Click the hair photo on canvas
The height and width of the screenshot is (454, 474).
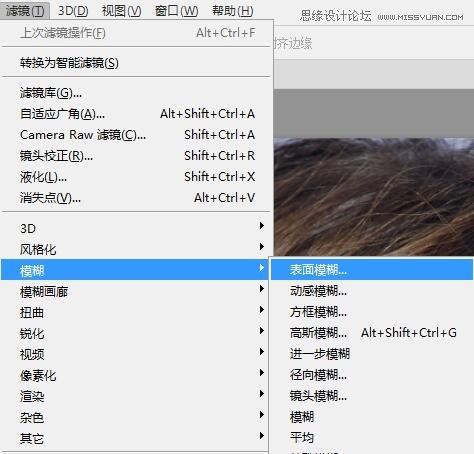(374, 197)
